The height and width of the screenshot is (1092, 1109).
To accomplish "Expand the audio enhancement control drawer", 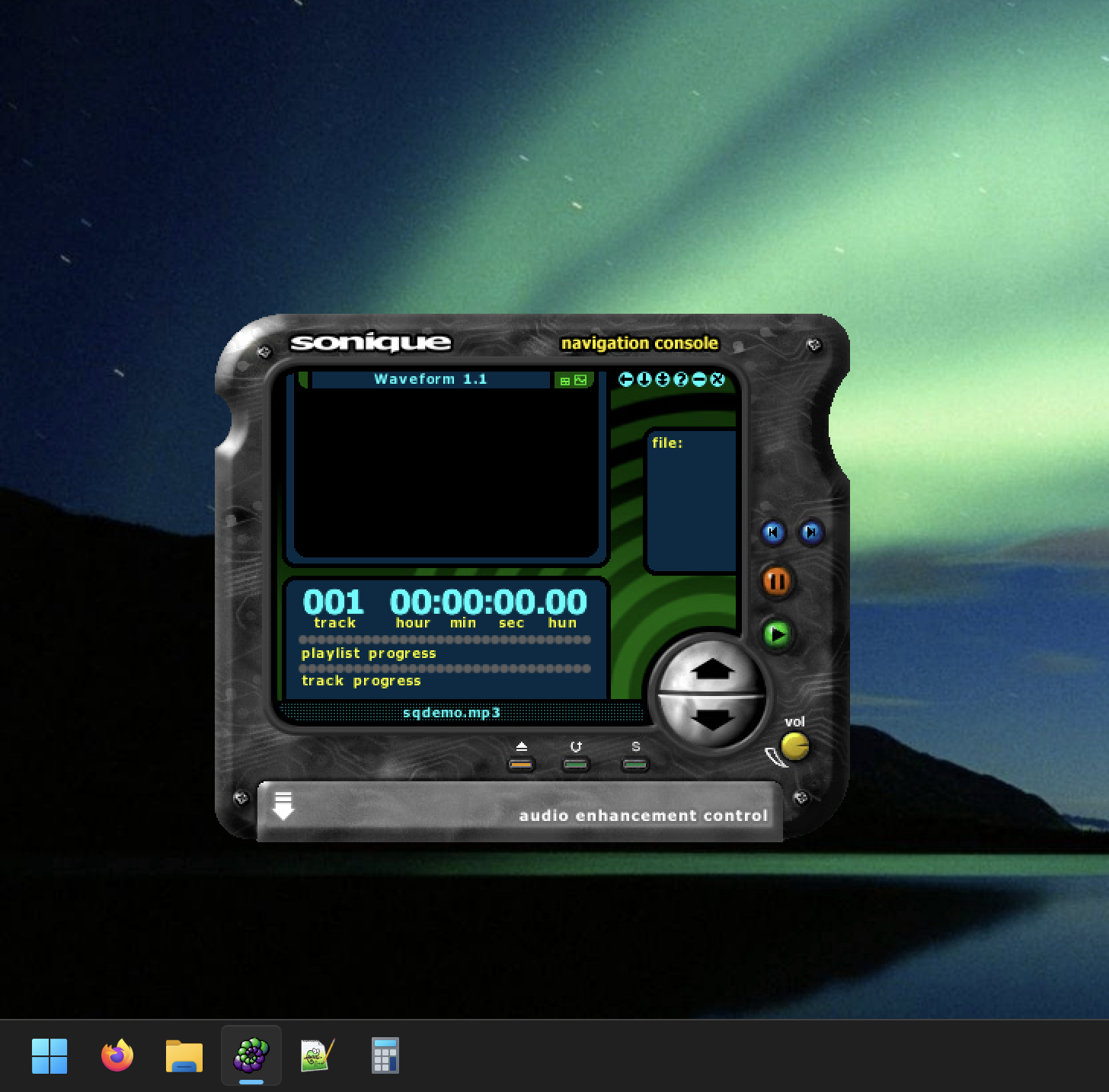I will tap(283, 806).
